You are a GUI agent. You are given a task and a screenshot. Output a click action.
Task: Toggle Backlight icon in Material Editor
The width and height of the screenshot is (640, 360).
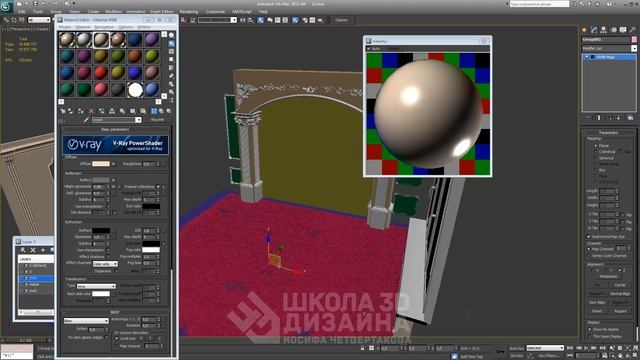[x=171, y=44]
